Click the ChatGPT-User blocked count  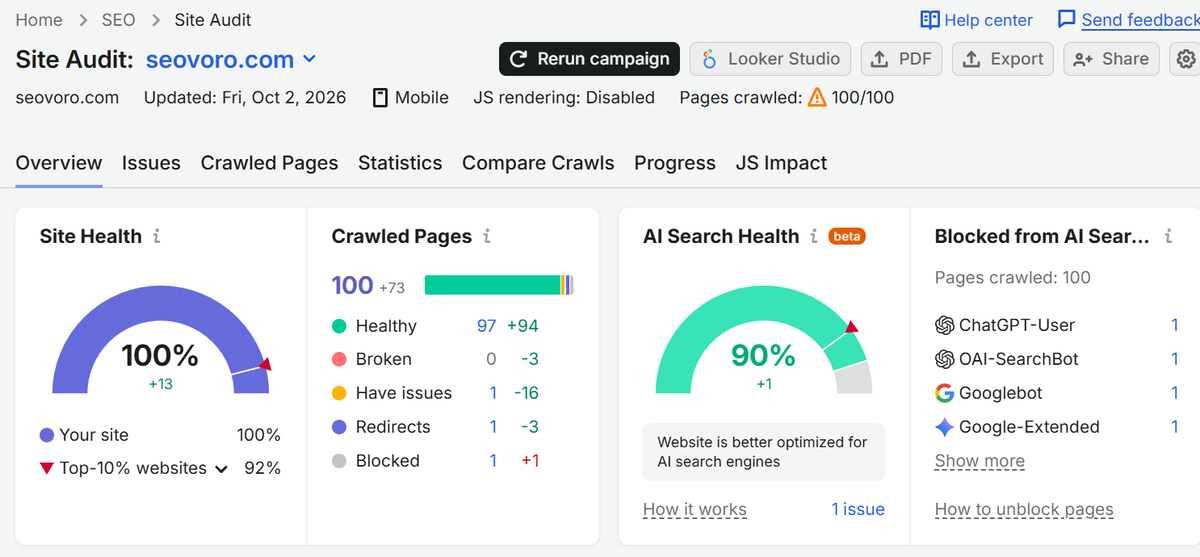(1175, 325)
